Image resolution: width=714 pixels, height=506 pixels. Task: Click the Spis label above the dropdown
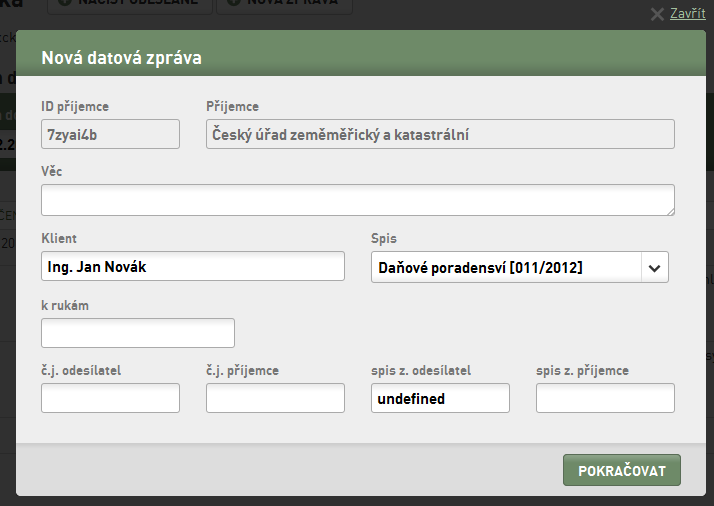coord(384,239)
